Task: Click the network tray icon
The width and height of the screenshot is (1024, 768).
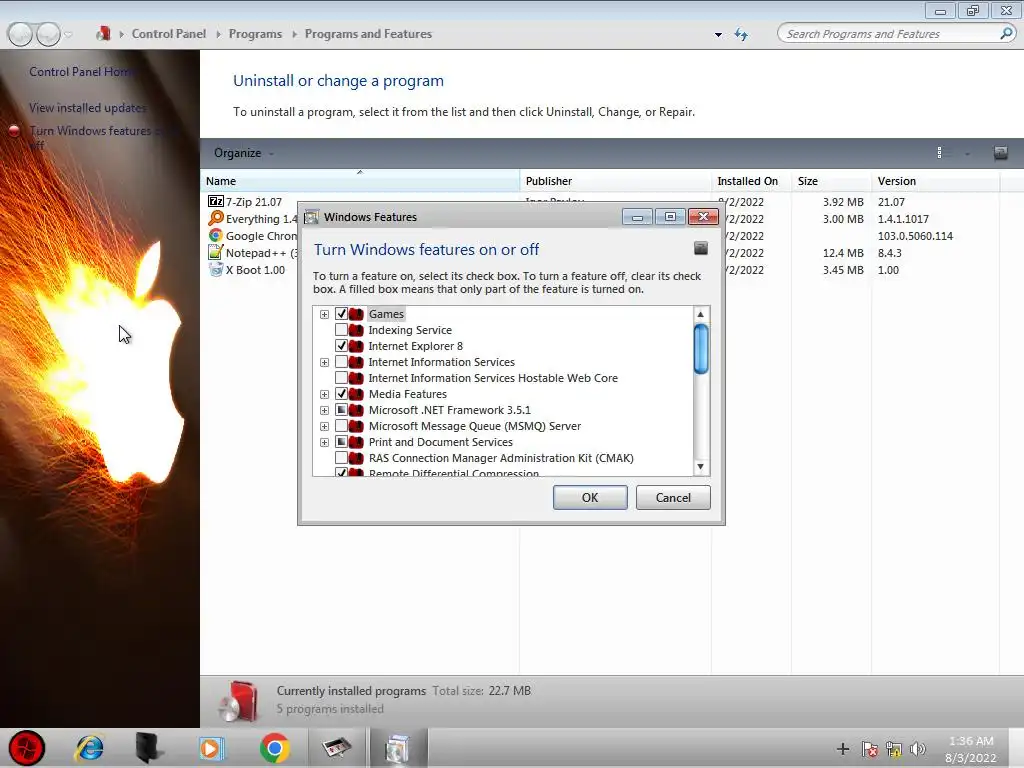Action: [893, 749]
